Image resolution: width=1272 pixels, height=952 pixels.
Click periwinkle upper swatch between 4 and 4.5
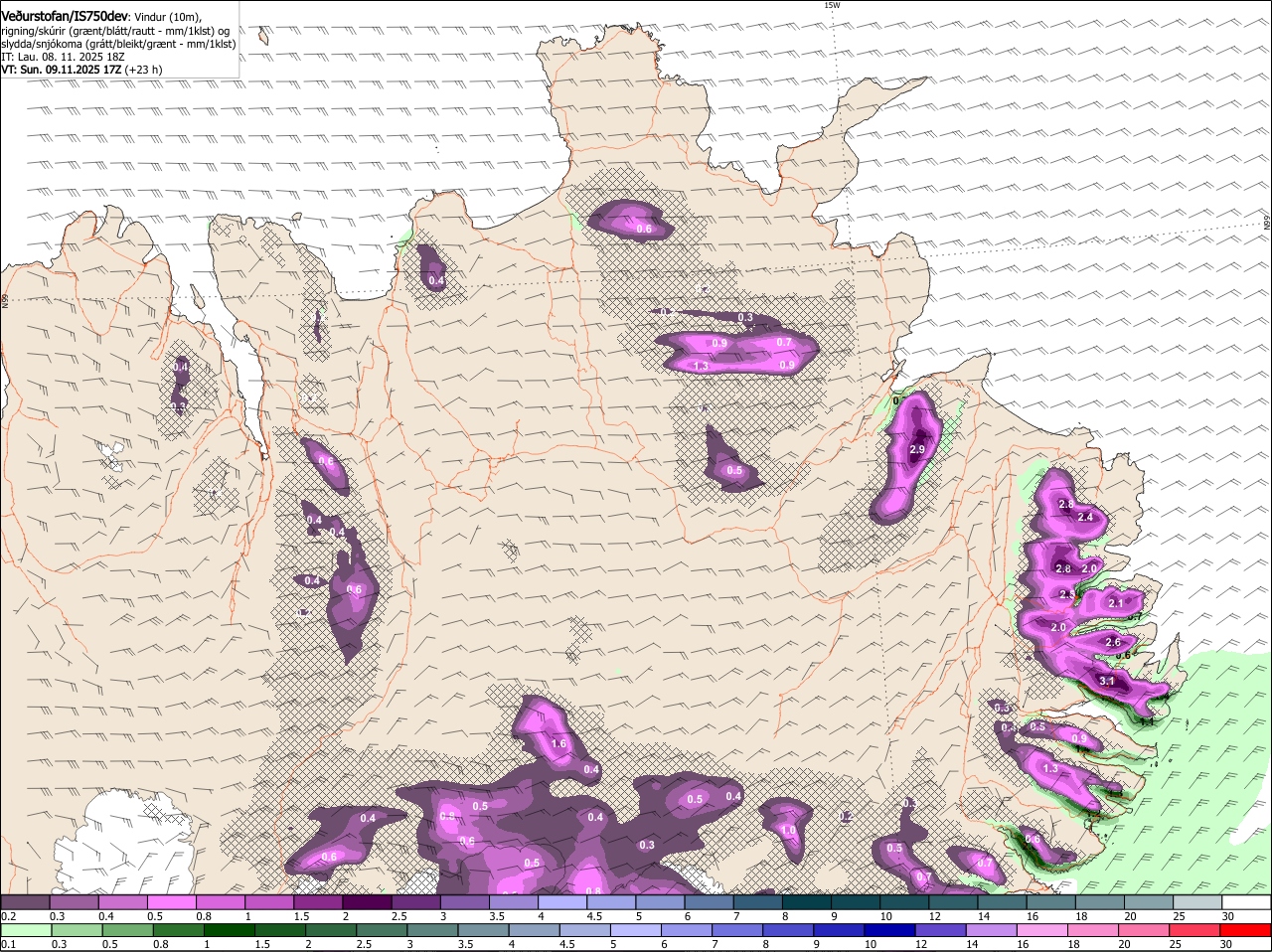coord(562,902)
